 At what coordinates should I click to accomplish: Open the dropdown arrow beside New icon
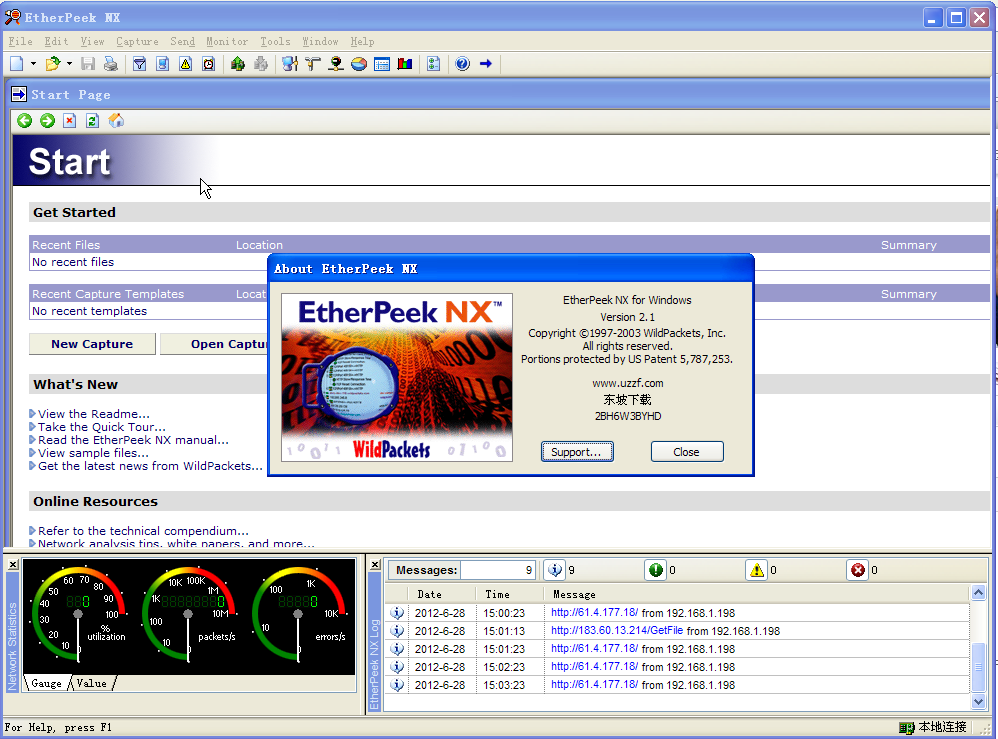point(33,64)
